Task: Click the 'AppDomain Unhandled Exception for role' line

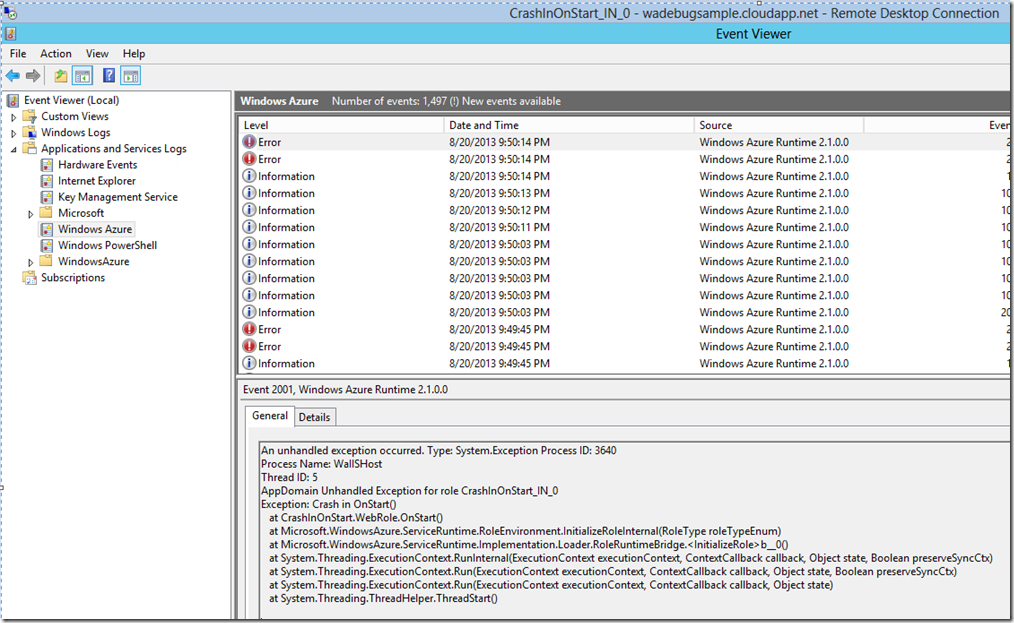Action: click(409, 490)
